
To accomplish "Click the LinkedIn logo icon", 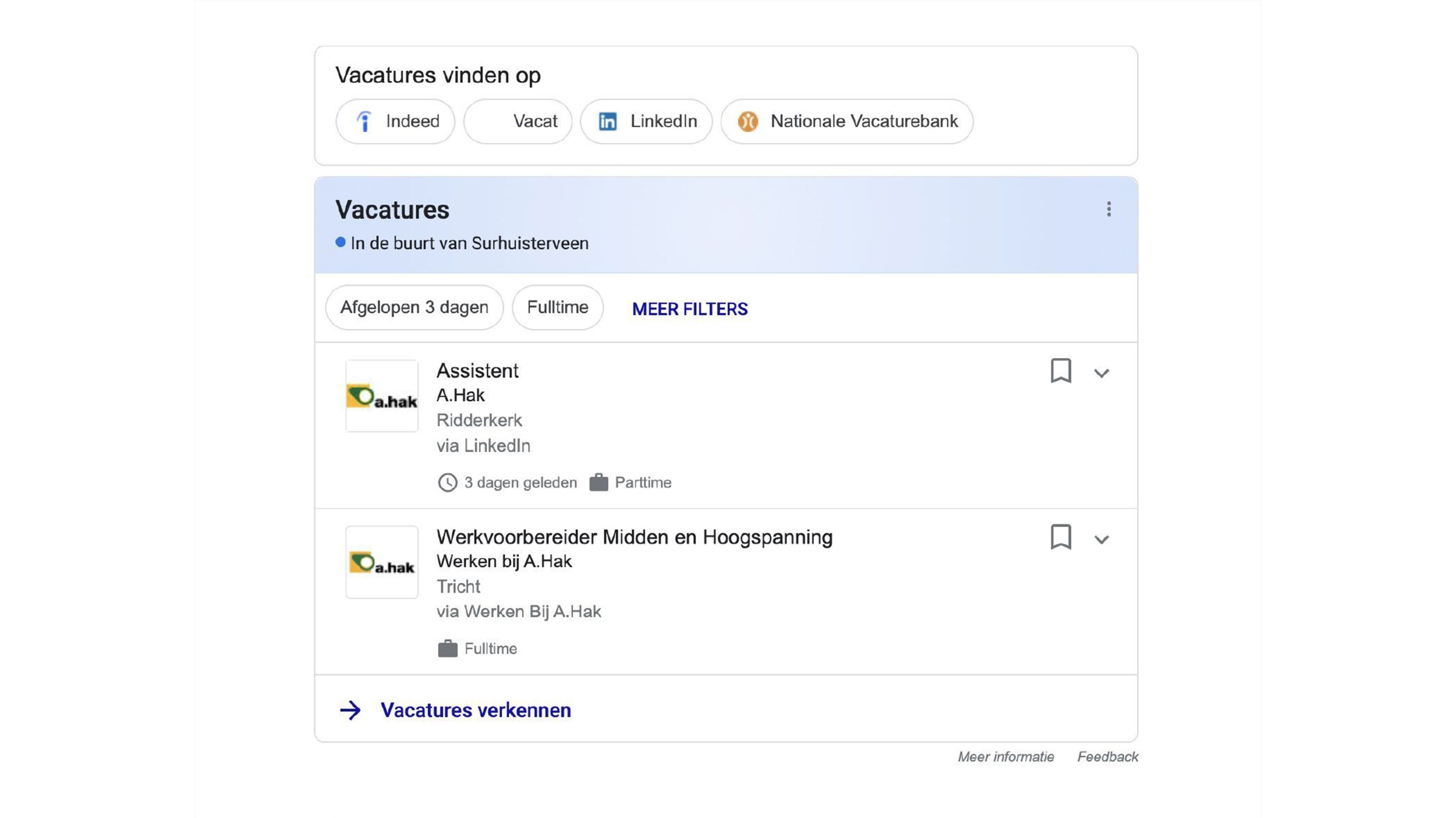I will tap(607, 121).
